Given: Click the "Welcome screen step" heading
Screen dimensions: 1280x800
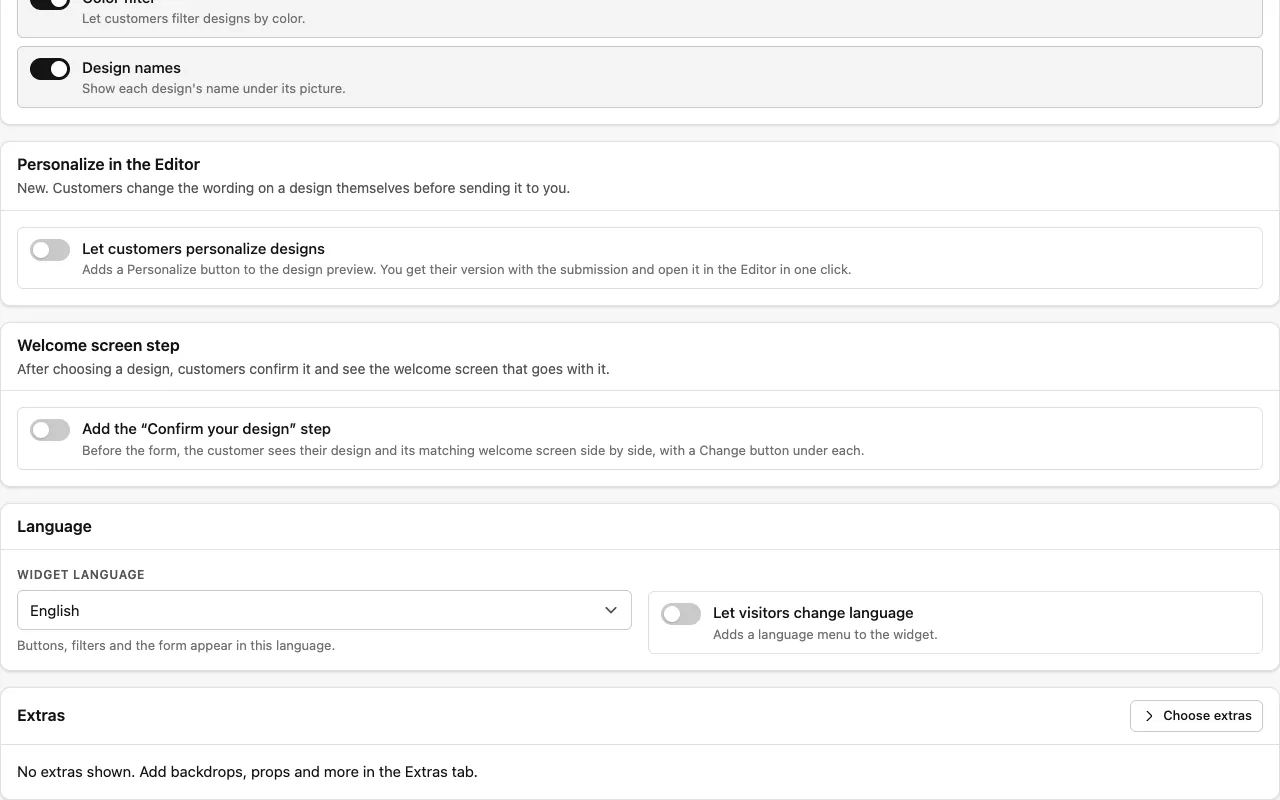Looking at the screenshot, I should tap(98, 345).
